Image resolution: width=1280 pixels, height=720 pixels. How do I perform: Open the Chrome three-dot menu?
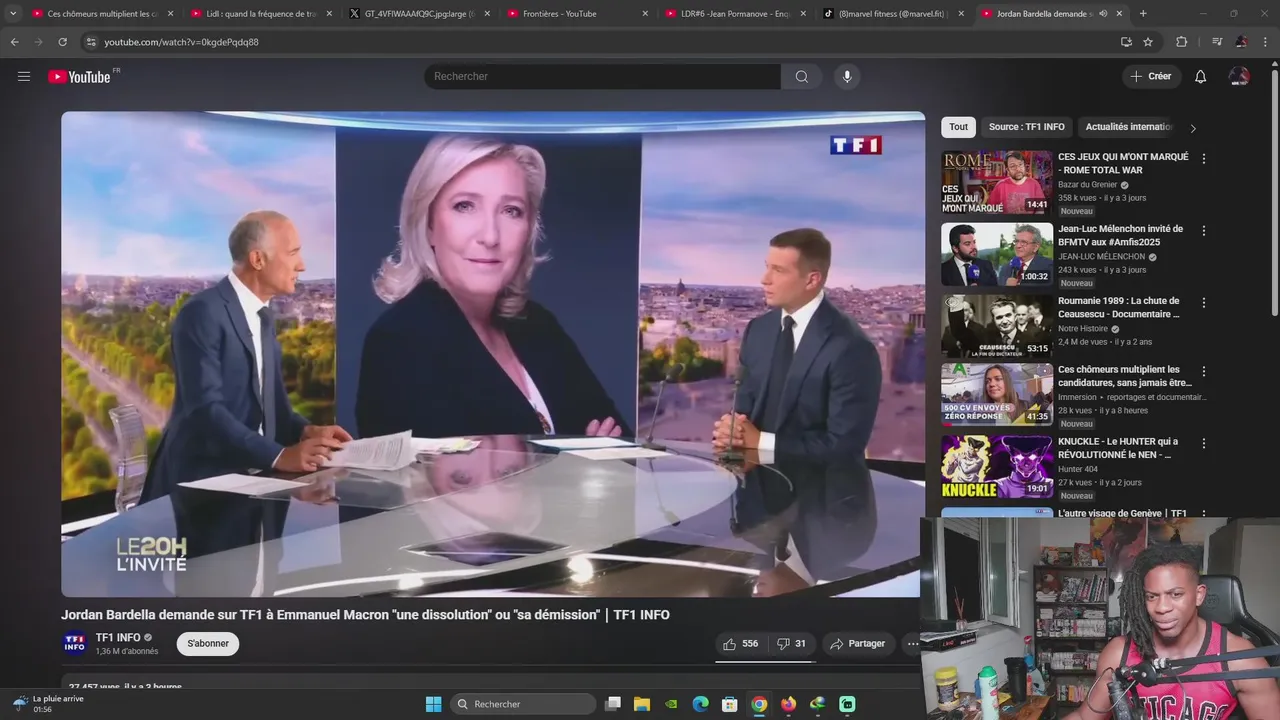pyautogui.click(x=1265, y=42)
